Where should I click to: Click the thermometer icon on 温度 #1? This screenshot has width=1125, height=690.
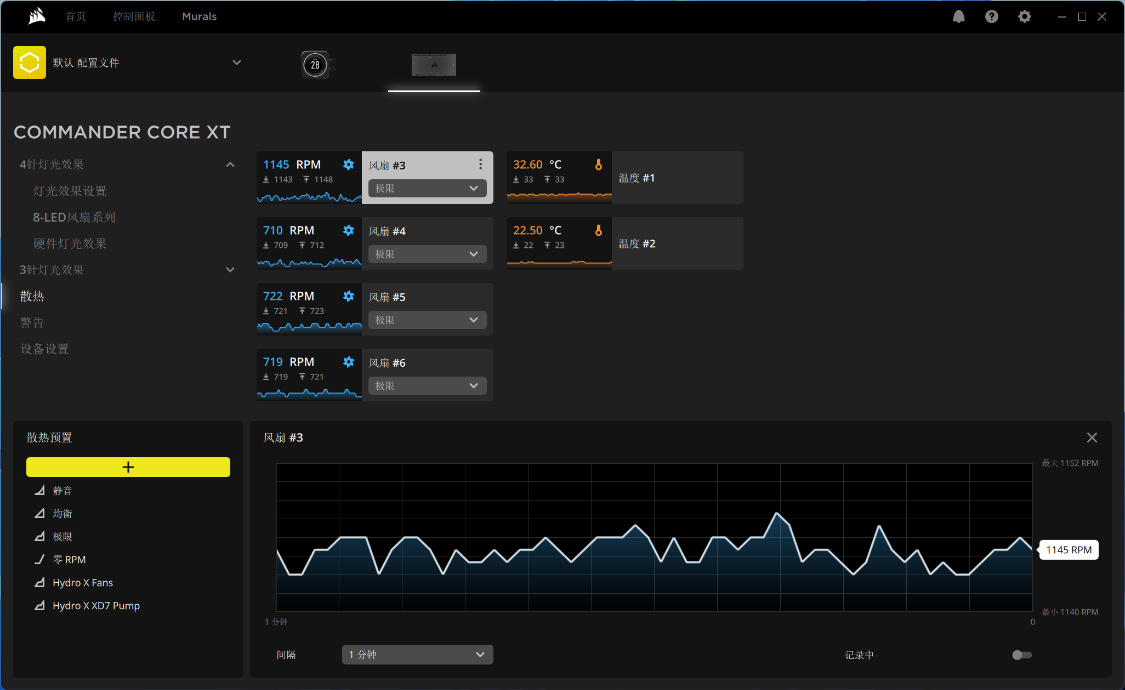pos(598,164)
